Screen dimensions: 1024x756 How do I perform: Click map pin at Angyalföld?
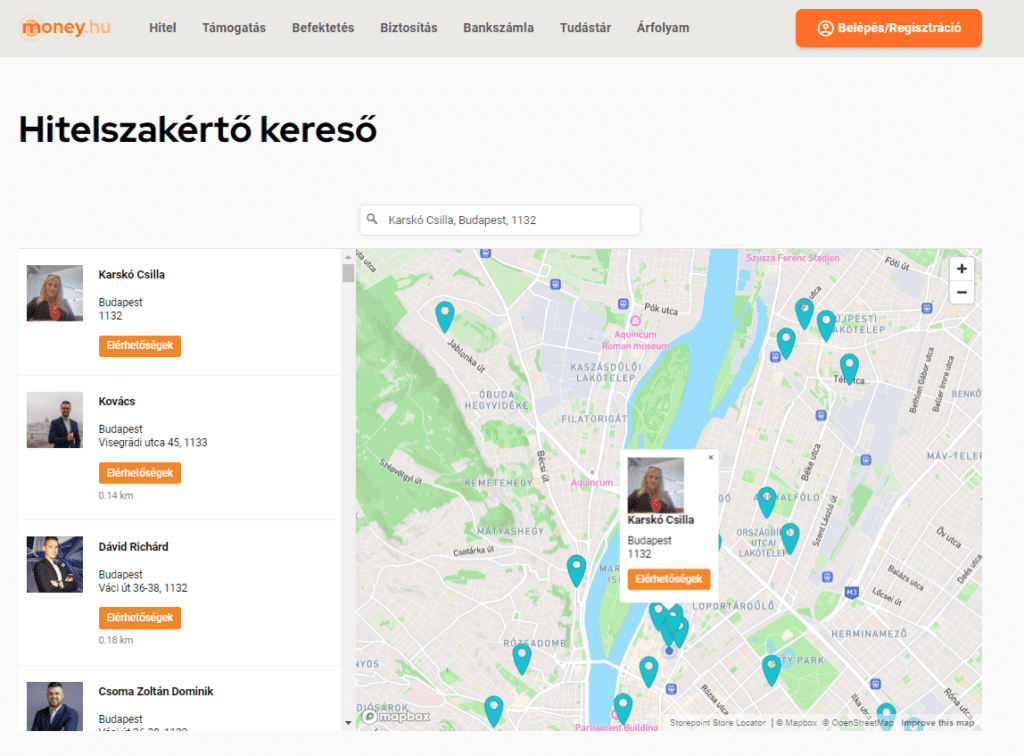click(767, 502)
